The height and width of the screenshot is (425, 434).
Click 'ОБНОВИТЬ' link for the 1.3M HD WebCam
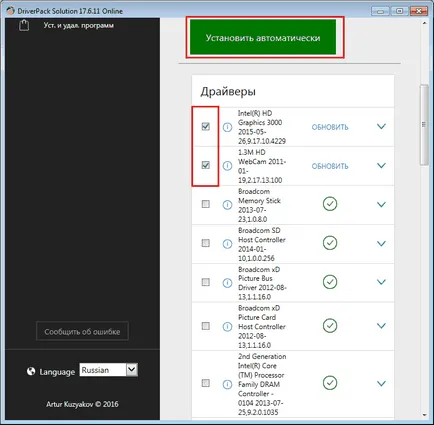coord(330,166)
